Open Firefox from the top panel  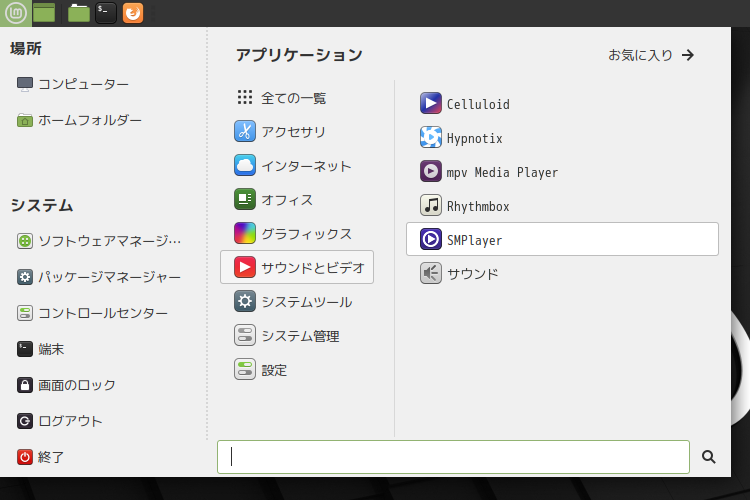click(x=133, y=13)
